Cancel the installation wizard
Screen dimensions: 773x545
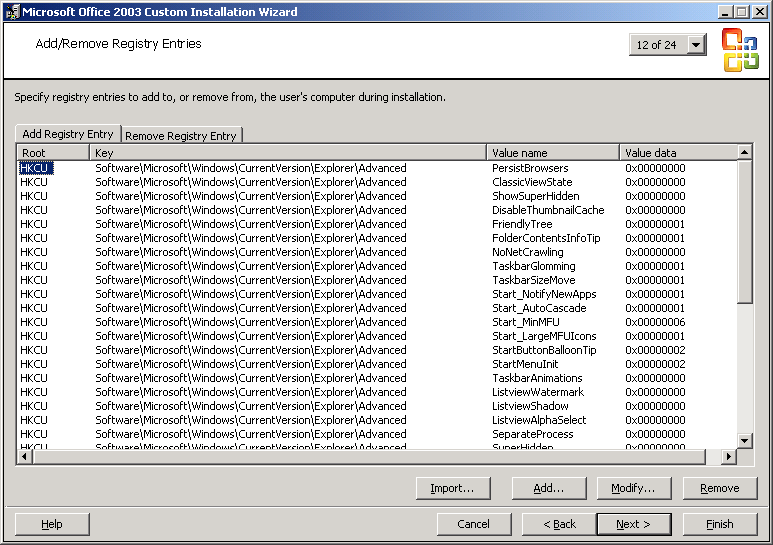pos(474,524)
